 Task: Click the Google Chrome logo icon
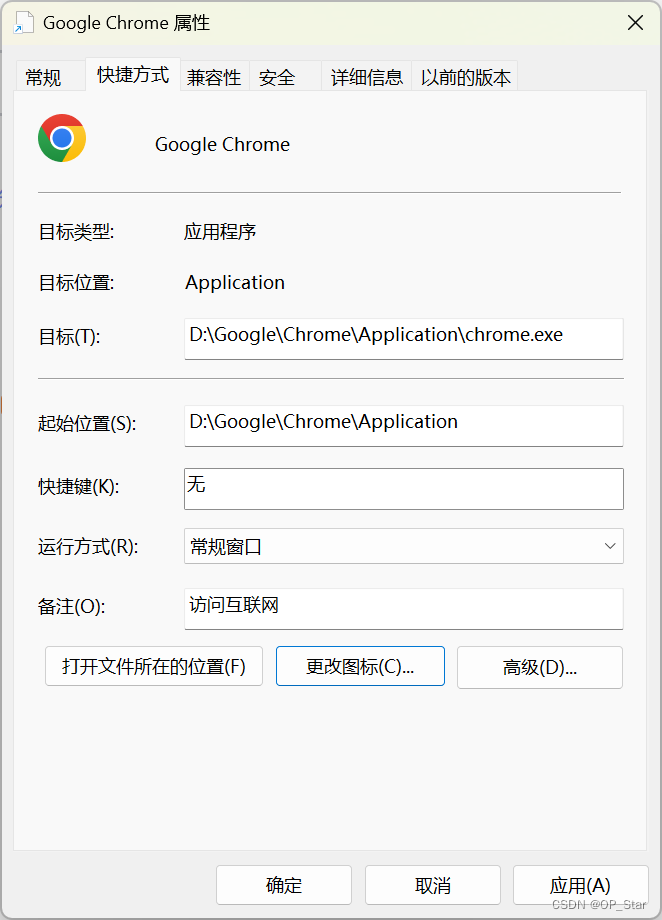[62, 138]
